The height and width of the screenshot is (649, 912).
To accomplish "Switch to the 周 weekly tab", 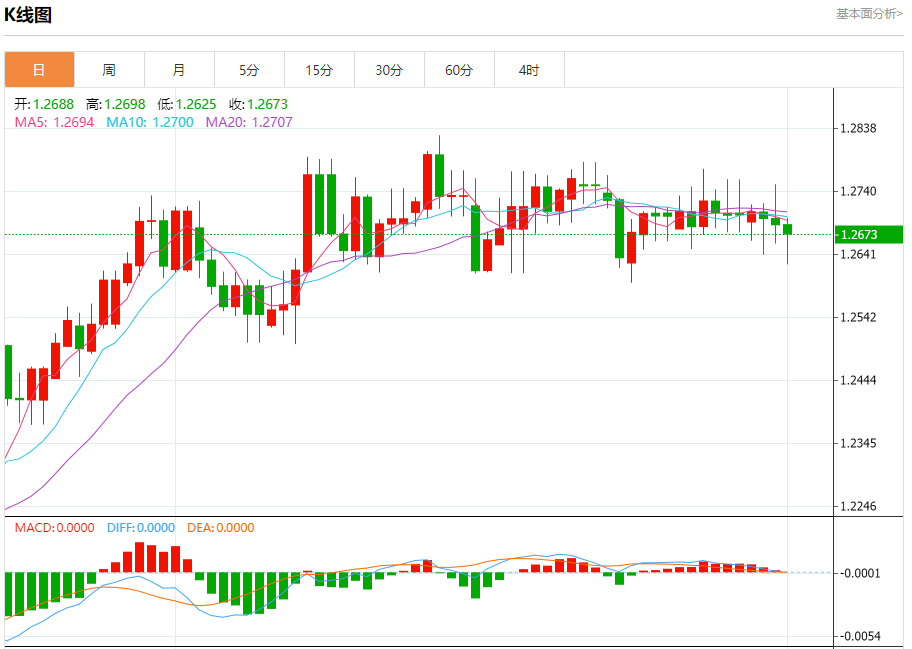I will pos(109,70).
